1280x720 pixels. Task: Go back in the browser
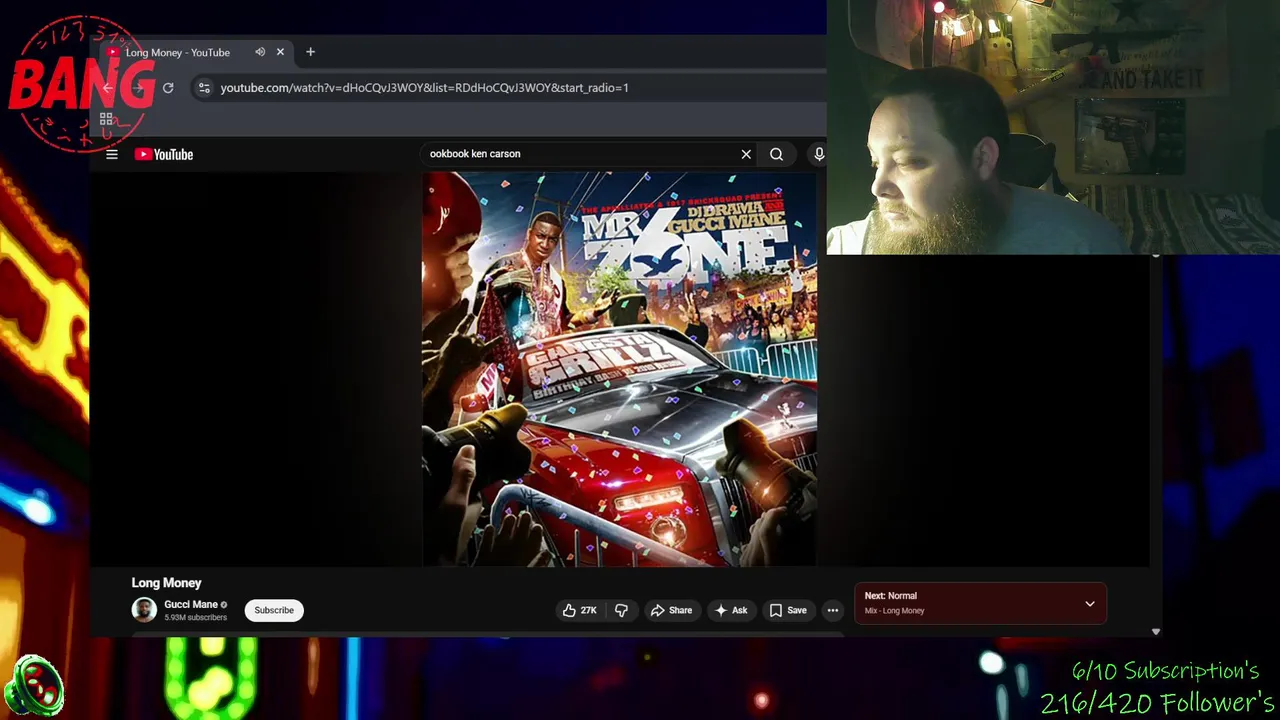107,88
